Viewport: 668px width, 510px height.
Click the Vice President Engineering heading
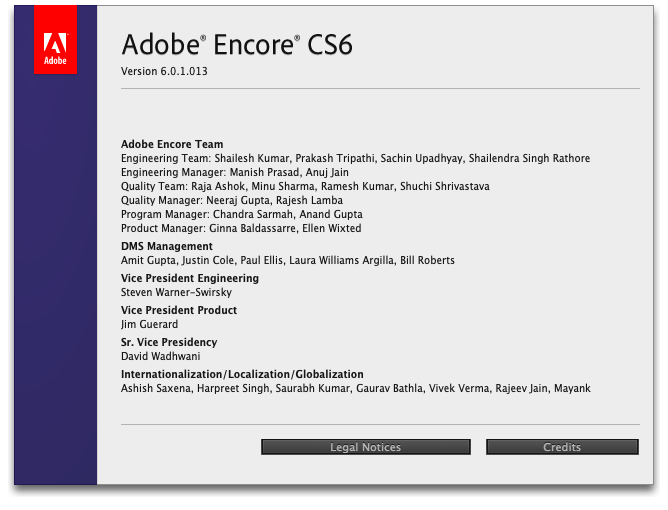[190, 278]
